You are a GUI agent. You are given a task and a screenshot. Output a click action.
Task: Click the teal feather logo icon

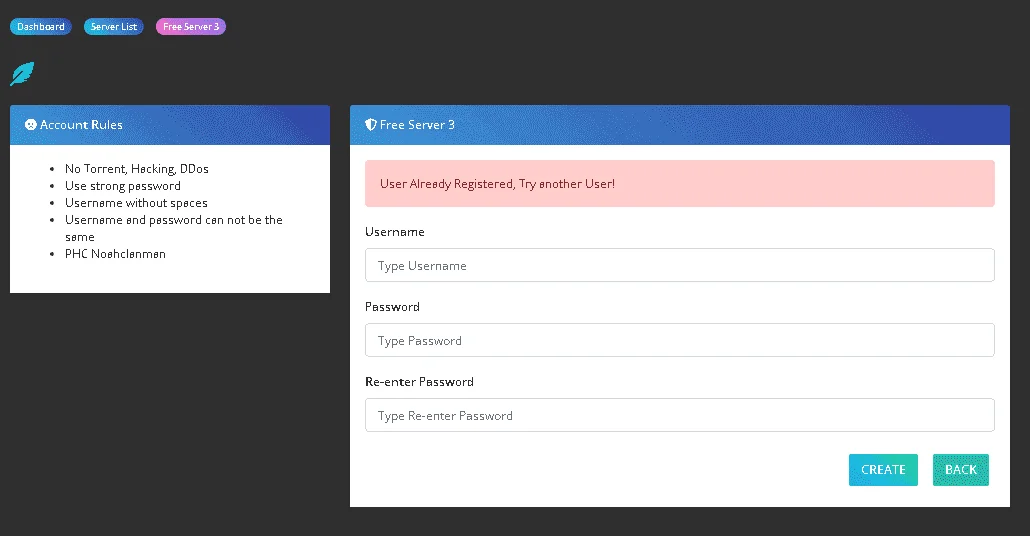tap(22, 74)
